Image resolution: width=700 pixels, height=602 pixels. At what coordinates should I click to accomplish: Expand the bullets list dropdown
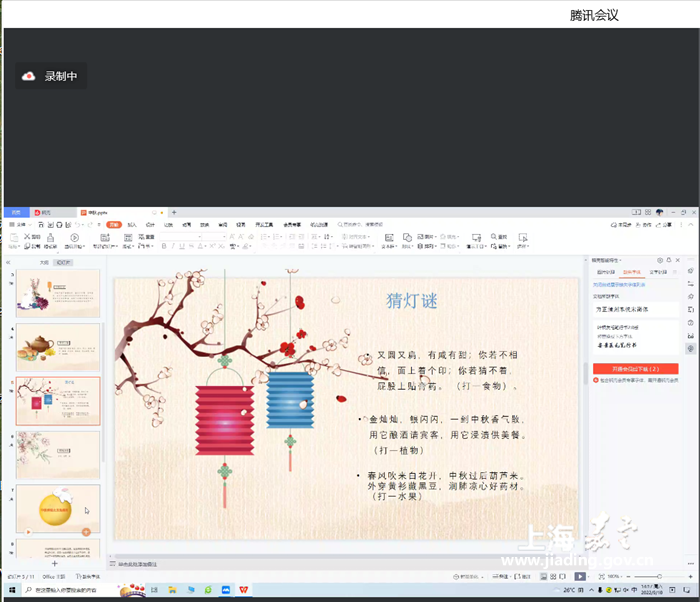click(x=270, y=237)
